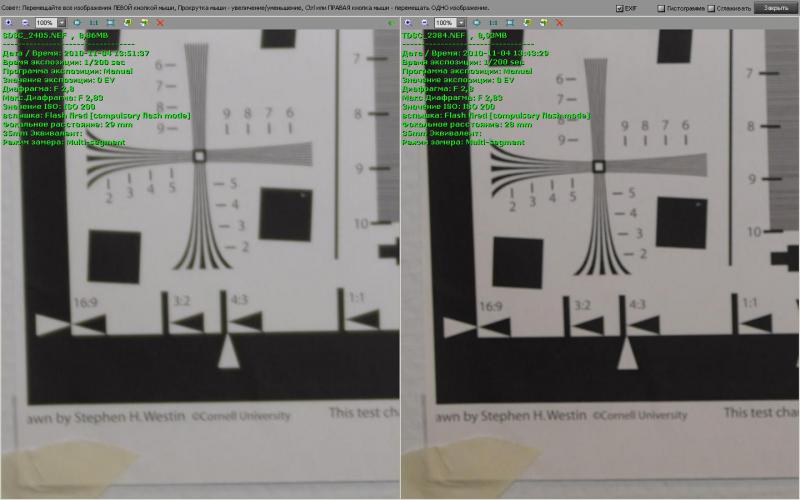Click the 100% zoom field in left panel
The height and width of the screenshot is (500, 800).
pyautogui.click(x=46, y=23)
